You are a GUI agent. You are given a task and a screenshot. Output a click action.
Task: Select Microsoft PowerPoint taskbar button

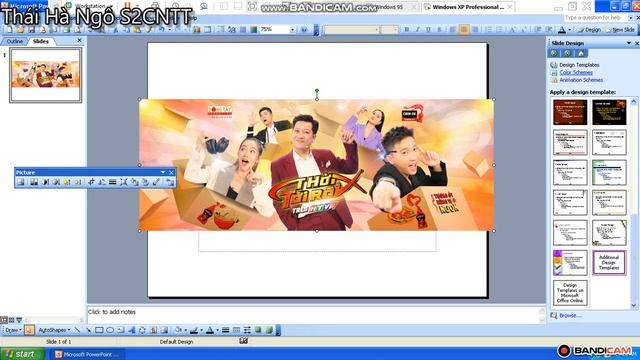(89, 354)
